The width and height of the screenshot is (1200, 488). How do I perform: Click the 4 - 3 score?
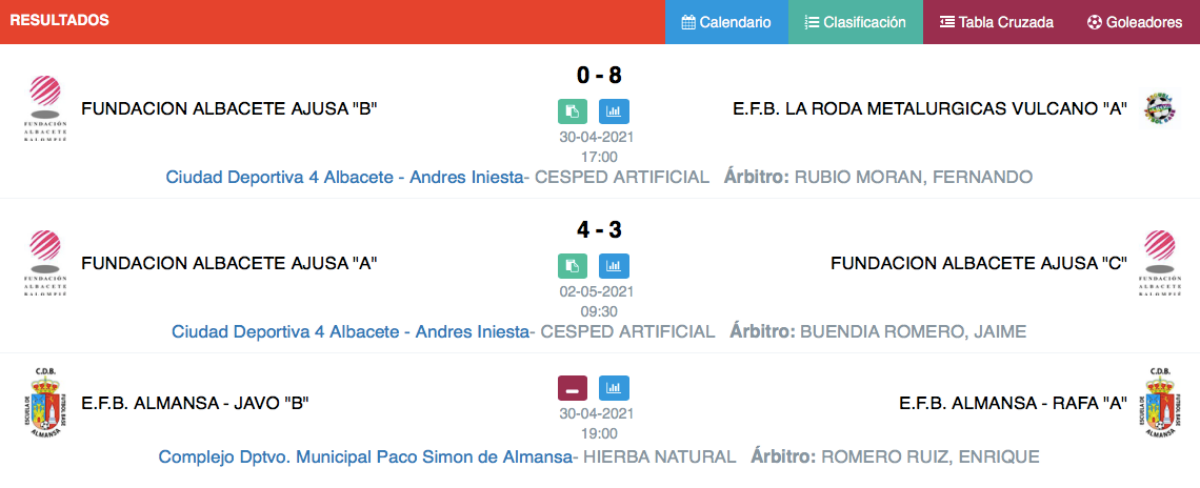tap(599, 230)
